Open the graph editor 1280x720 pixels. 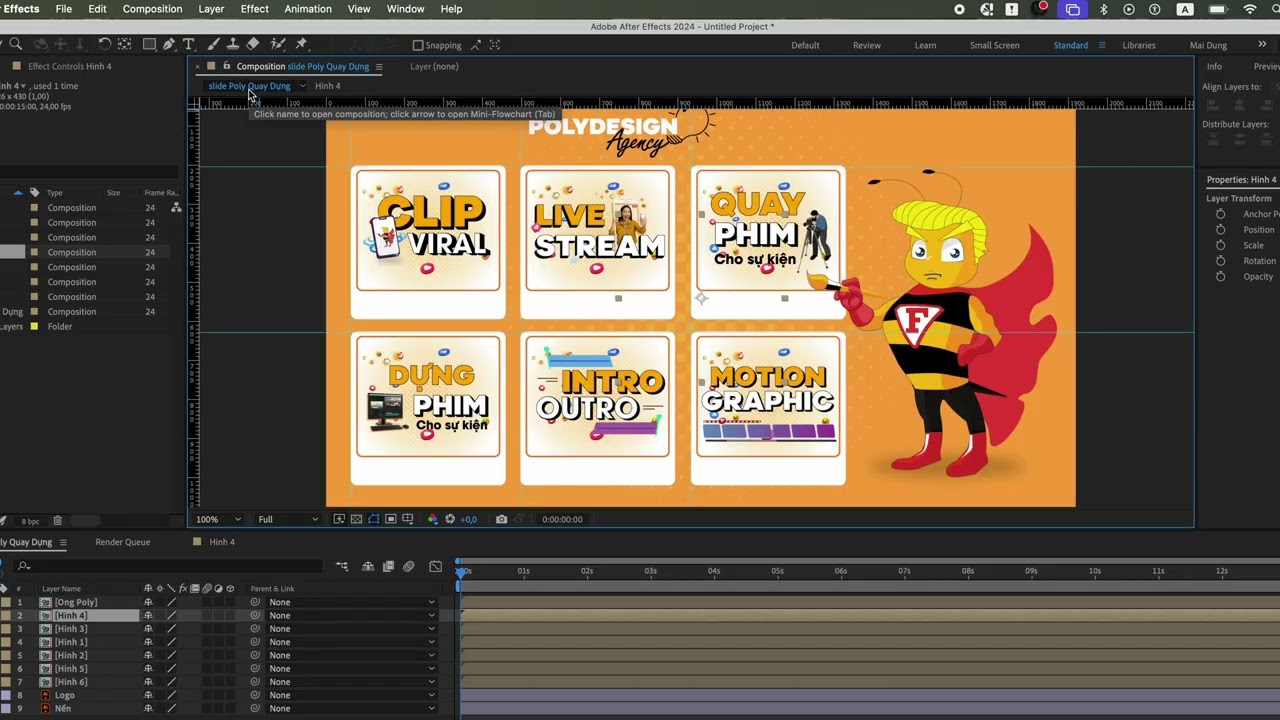(x=435, y=566)
